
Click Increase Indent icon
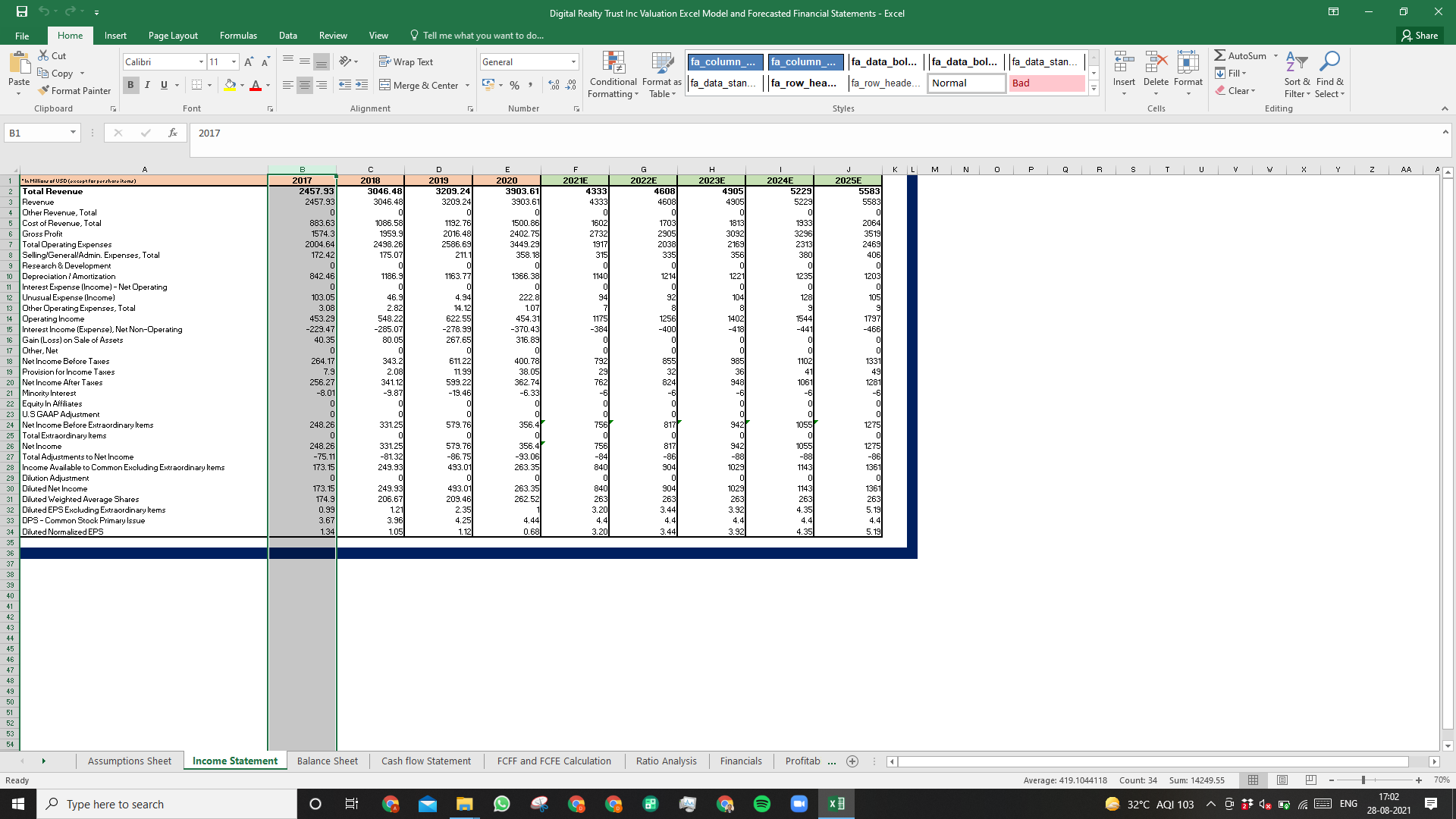(362, 85)
